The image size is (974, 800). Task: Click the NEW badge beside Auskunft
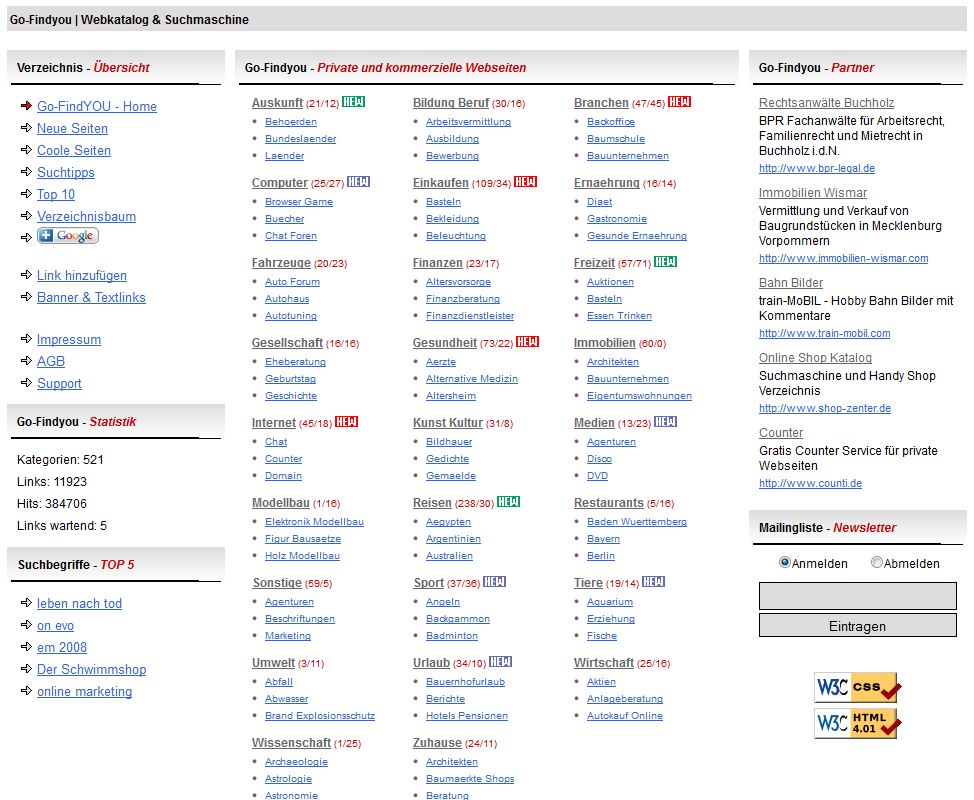(353, 102)
